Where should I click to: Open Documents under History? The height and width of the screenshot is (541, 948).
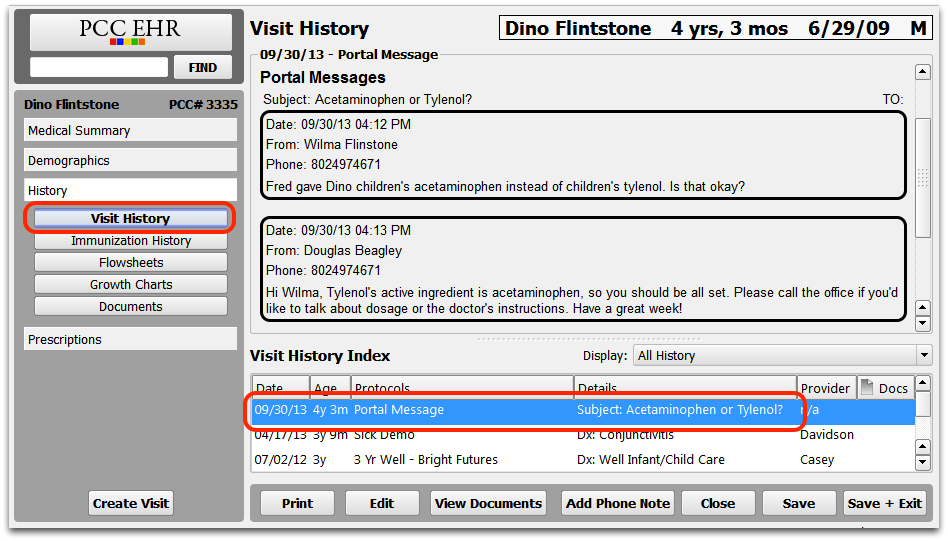pos(131,306)
